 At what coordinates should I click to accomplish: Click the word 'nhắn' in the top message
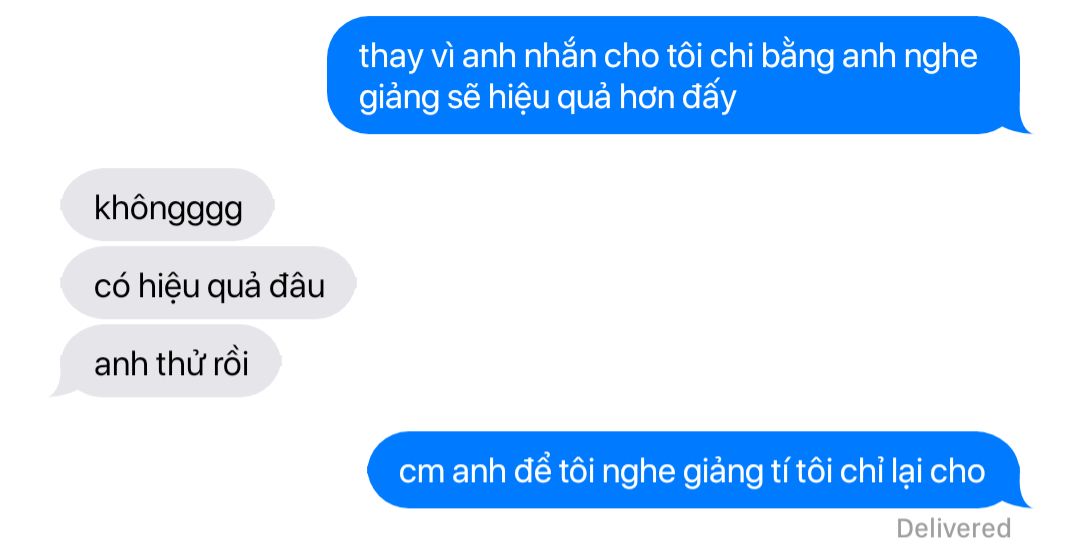coord(559,56)
